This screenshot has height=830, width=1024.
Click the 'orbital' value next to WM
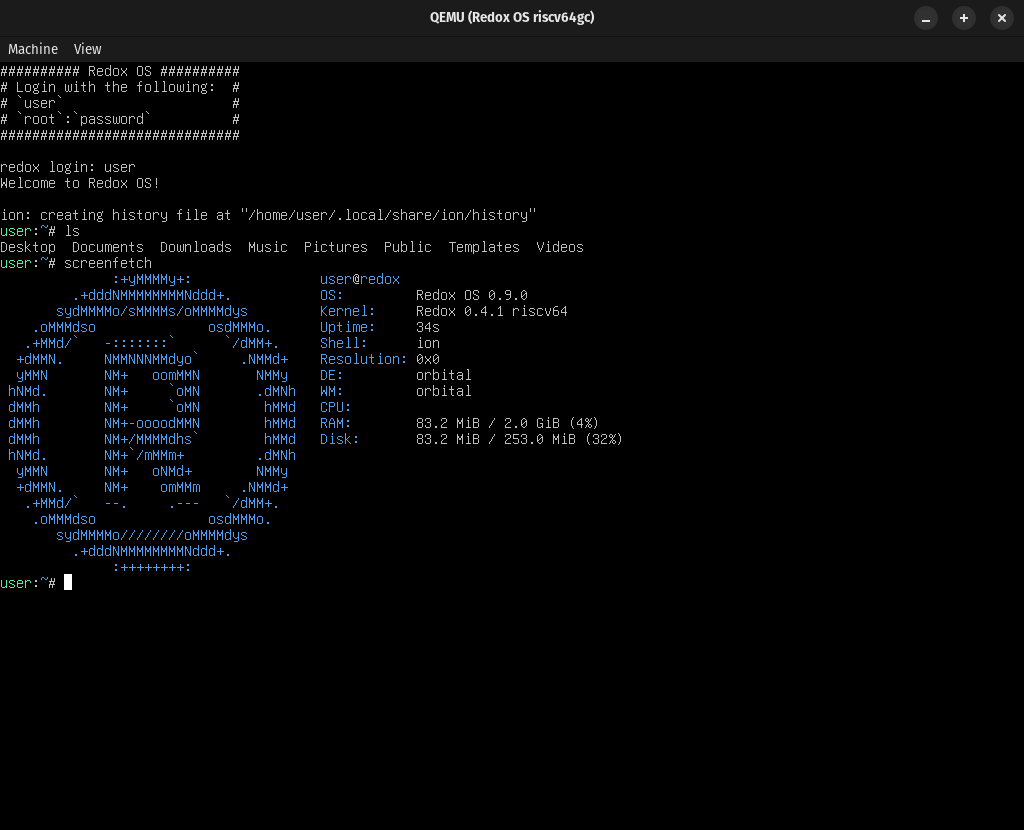(443, 391)
